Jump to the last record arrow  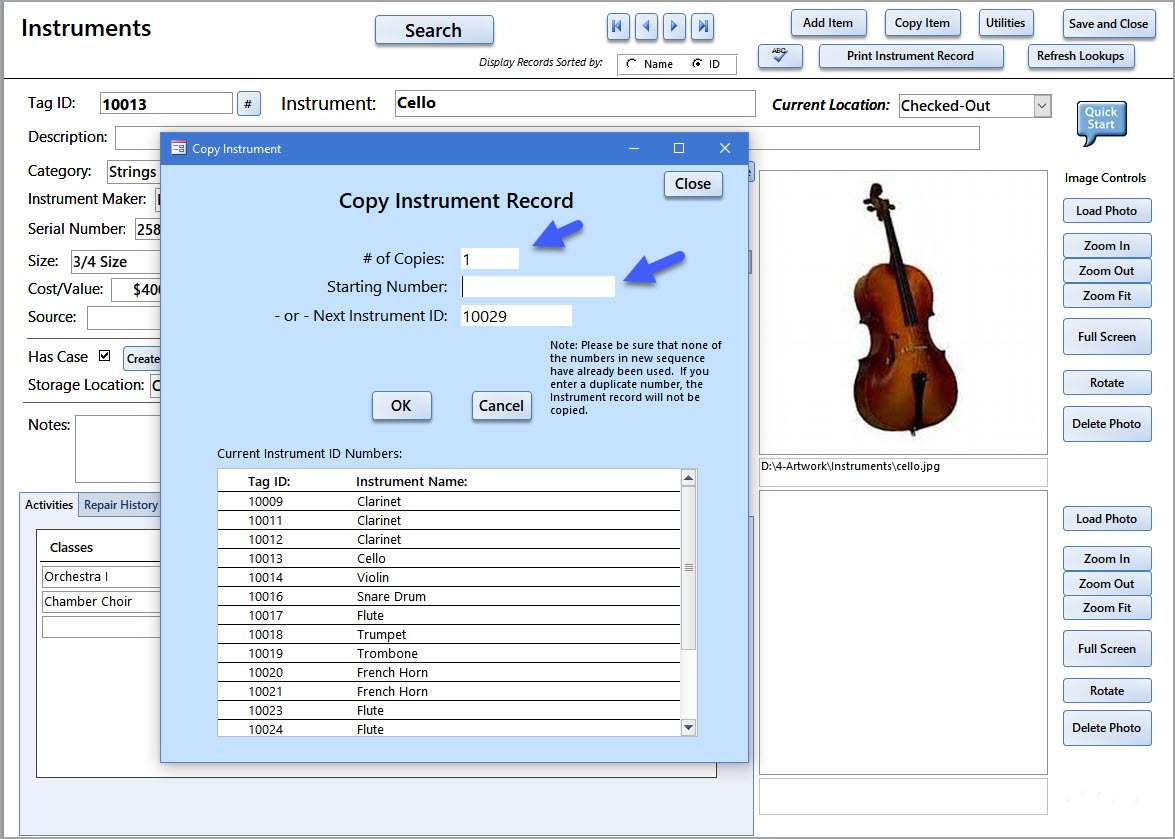[x=703, y=26]
